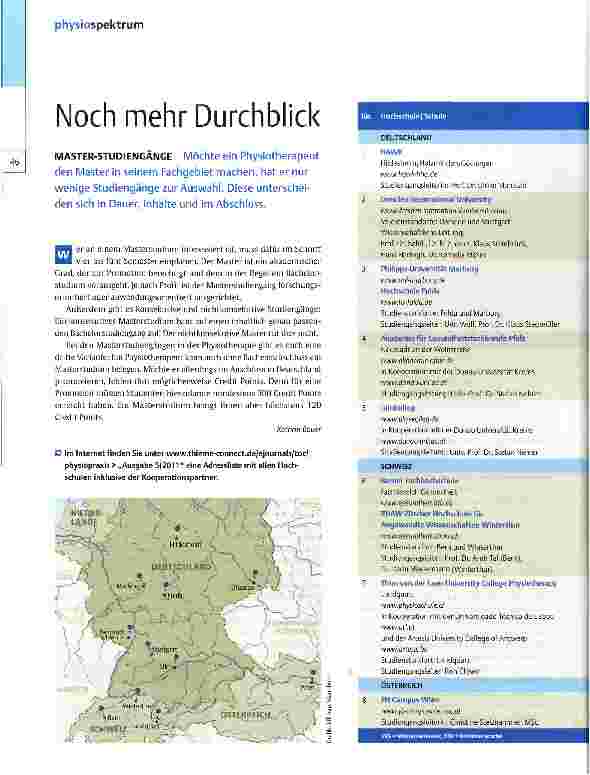Open the Philipps-Universität Marburg entry
Screen dimensions: 590x775
pos(429,268)
